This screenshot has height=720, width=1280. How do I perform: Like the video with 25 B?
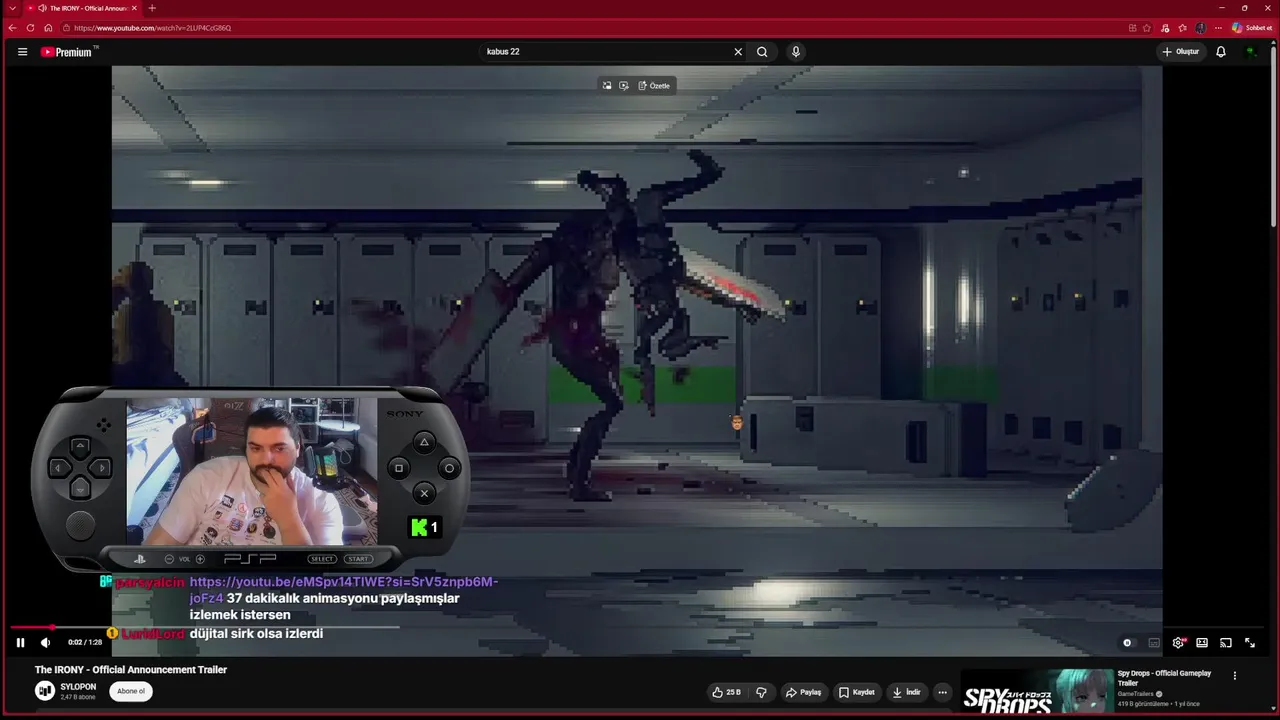tap(726, 692)
